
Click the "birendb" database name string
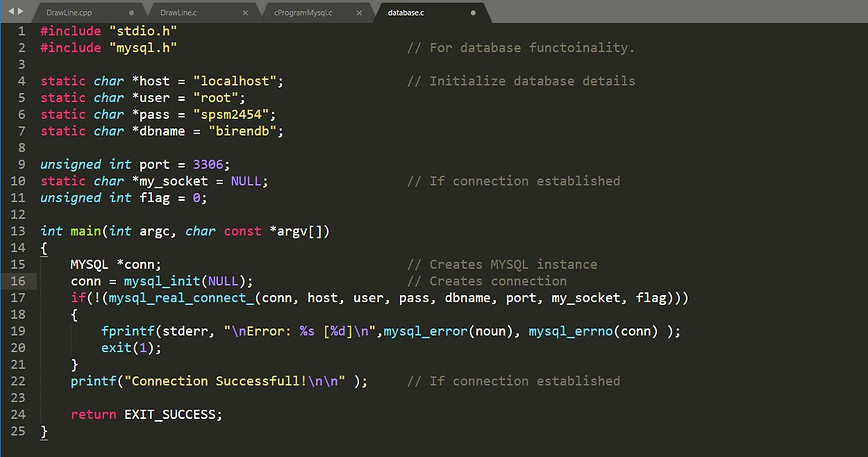(x=242, y=131)
